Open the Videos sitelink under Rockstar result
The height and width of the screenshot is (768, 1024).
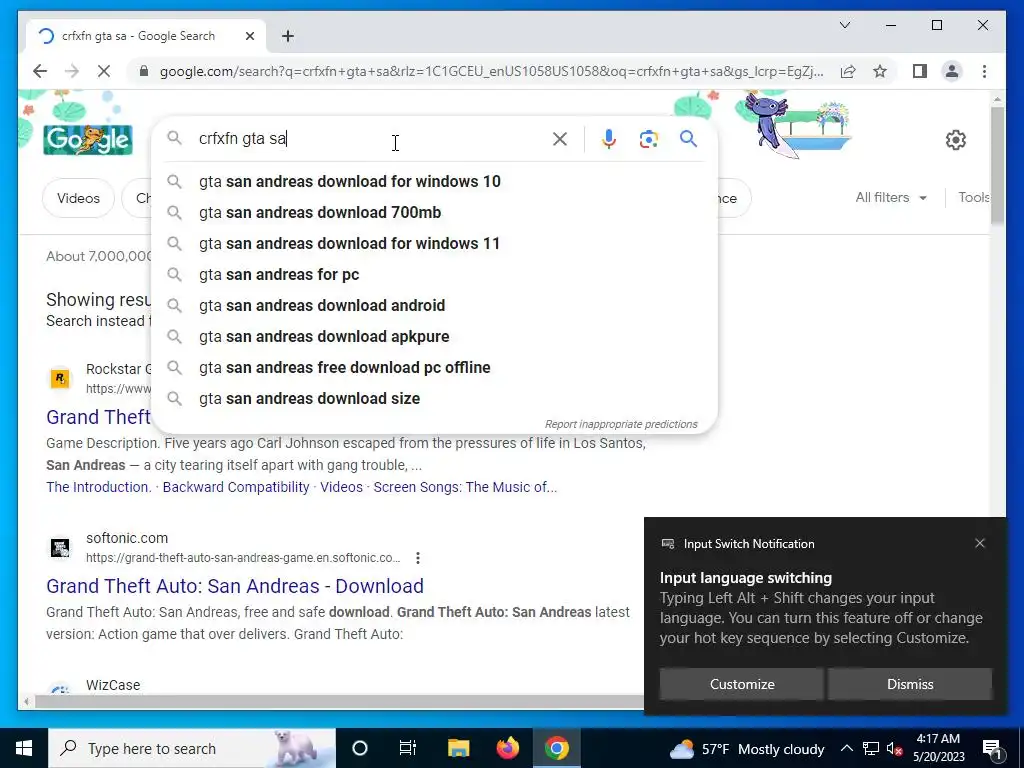342,487
